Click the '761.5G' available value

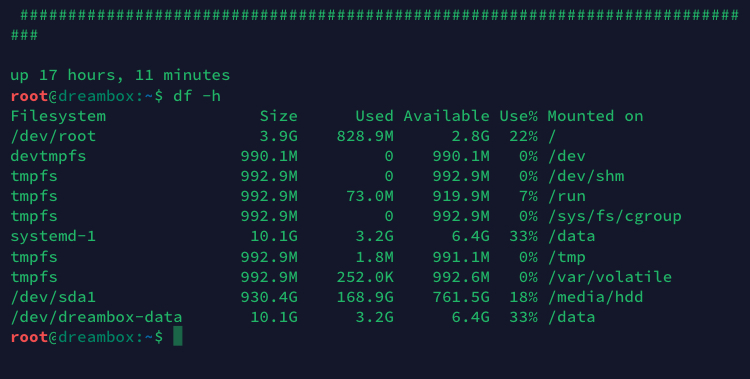click(461, 297)
